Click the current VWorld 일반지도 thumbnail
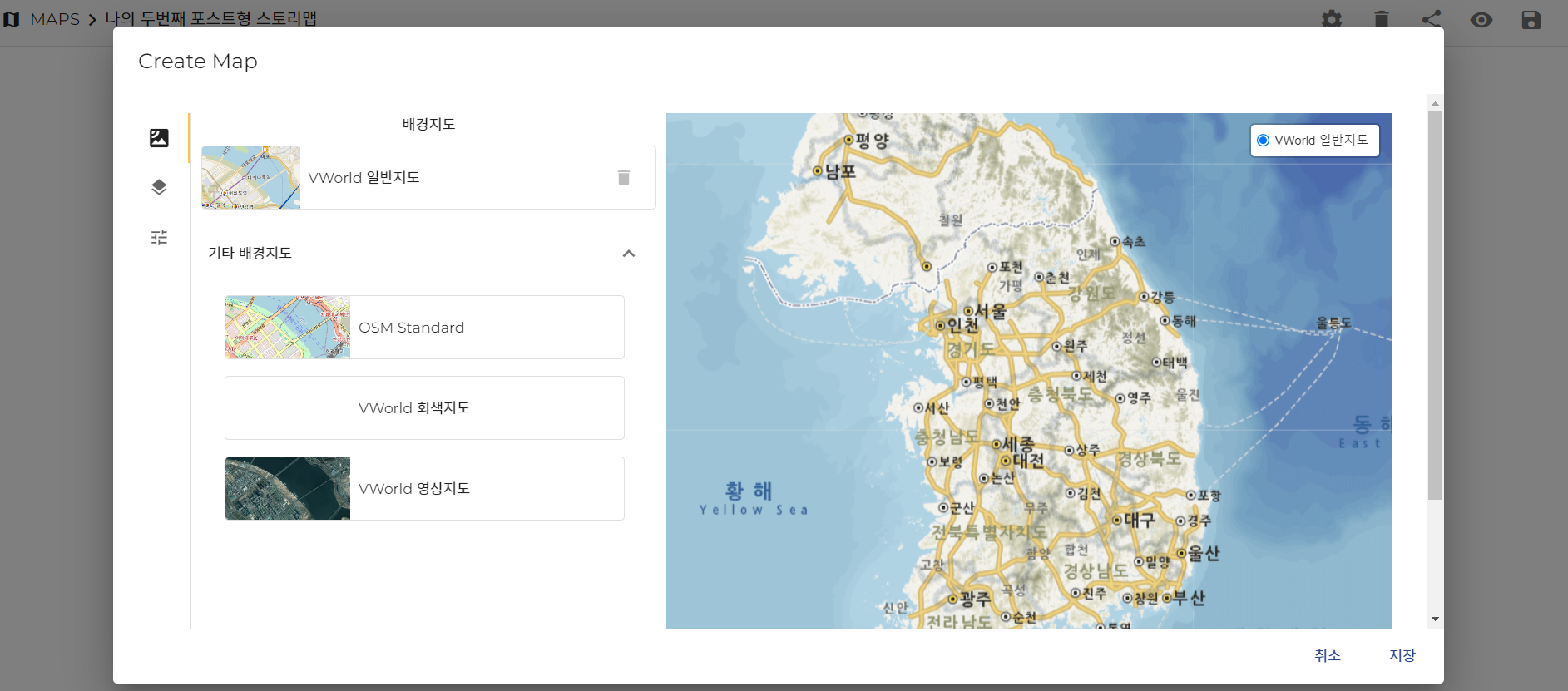1568x691 pixels. pyautogui.click(x=251, y=178)
